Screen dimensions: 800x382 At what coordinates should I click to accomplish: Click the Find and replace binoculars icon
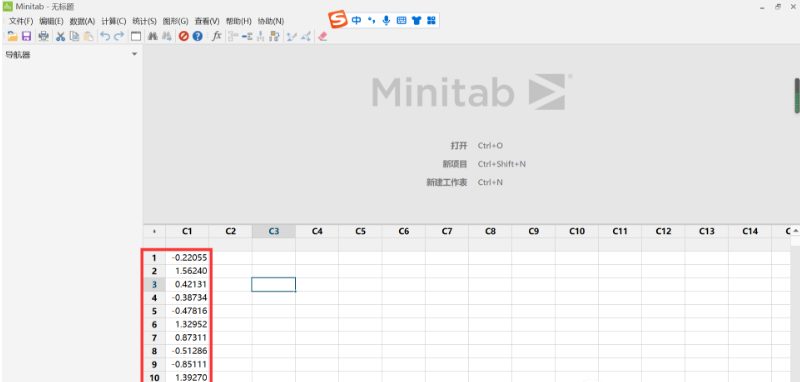click(166, 36)
